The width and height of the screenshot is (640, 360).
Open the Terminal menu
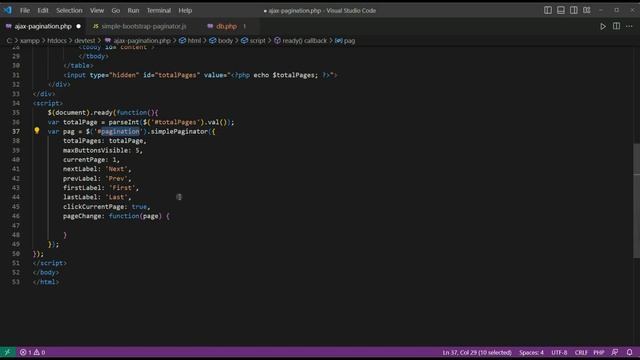[x=159, y=11]
